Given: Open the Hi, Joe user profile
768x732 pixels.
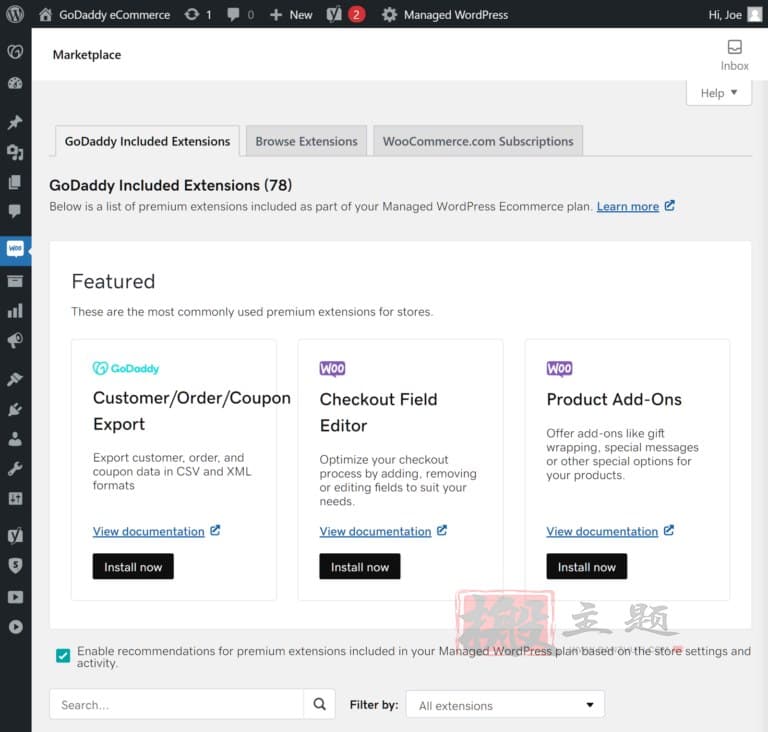Looking at the screenshot, I should coord(735,15).
